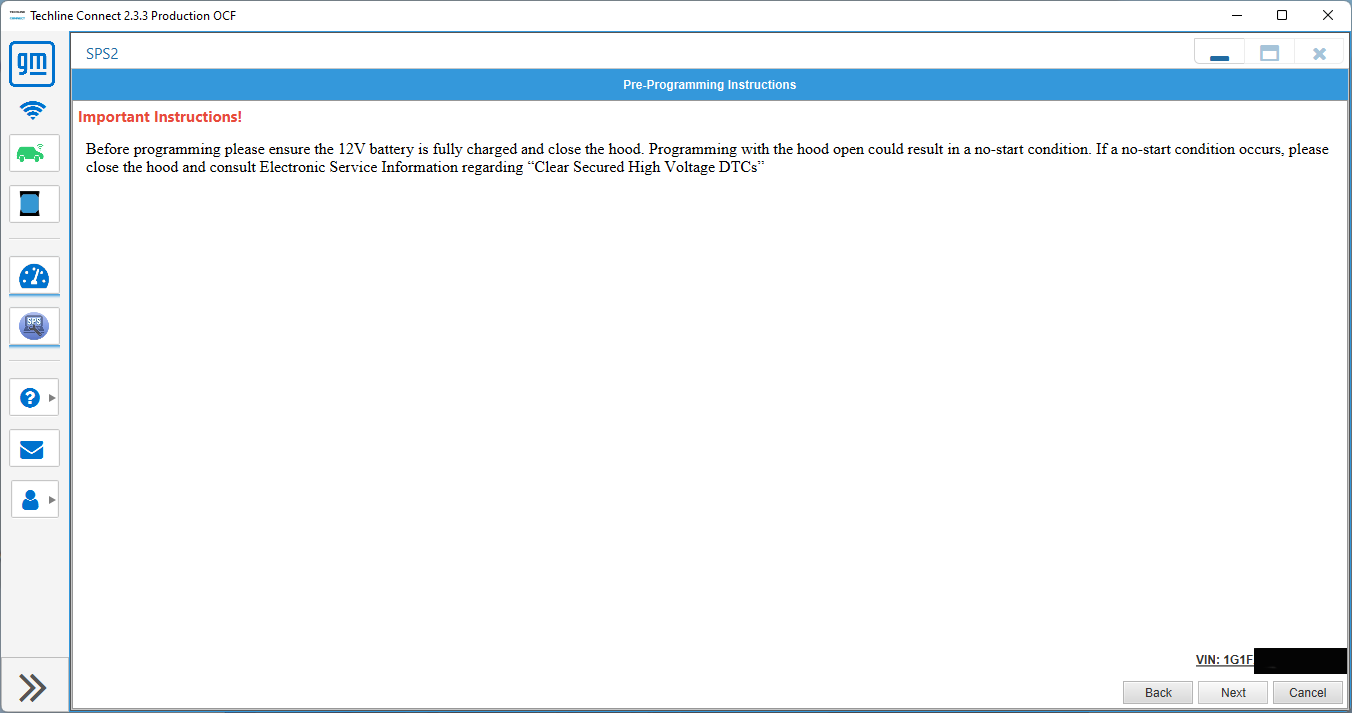The width and height of the screenshot is (1352, 713).
Task: Cancel the programming session
Action: [x=1307, y=693]
